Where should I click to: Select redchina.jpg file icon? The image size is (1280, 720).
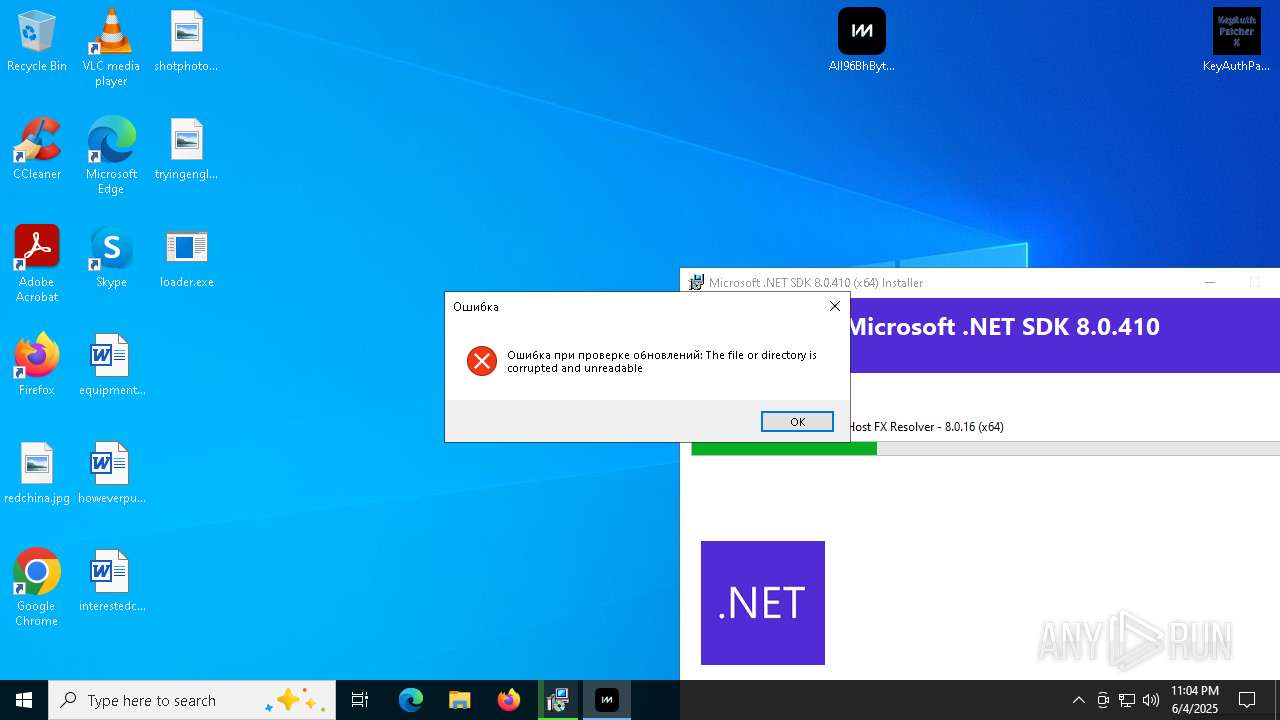37,474
